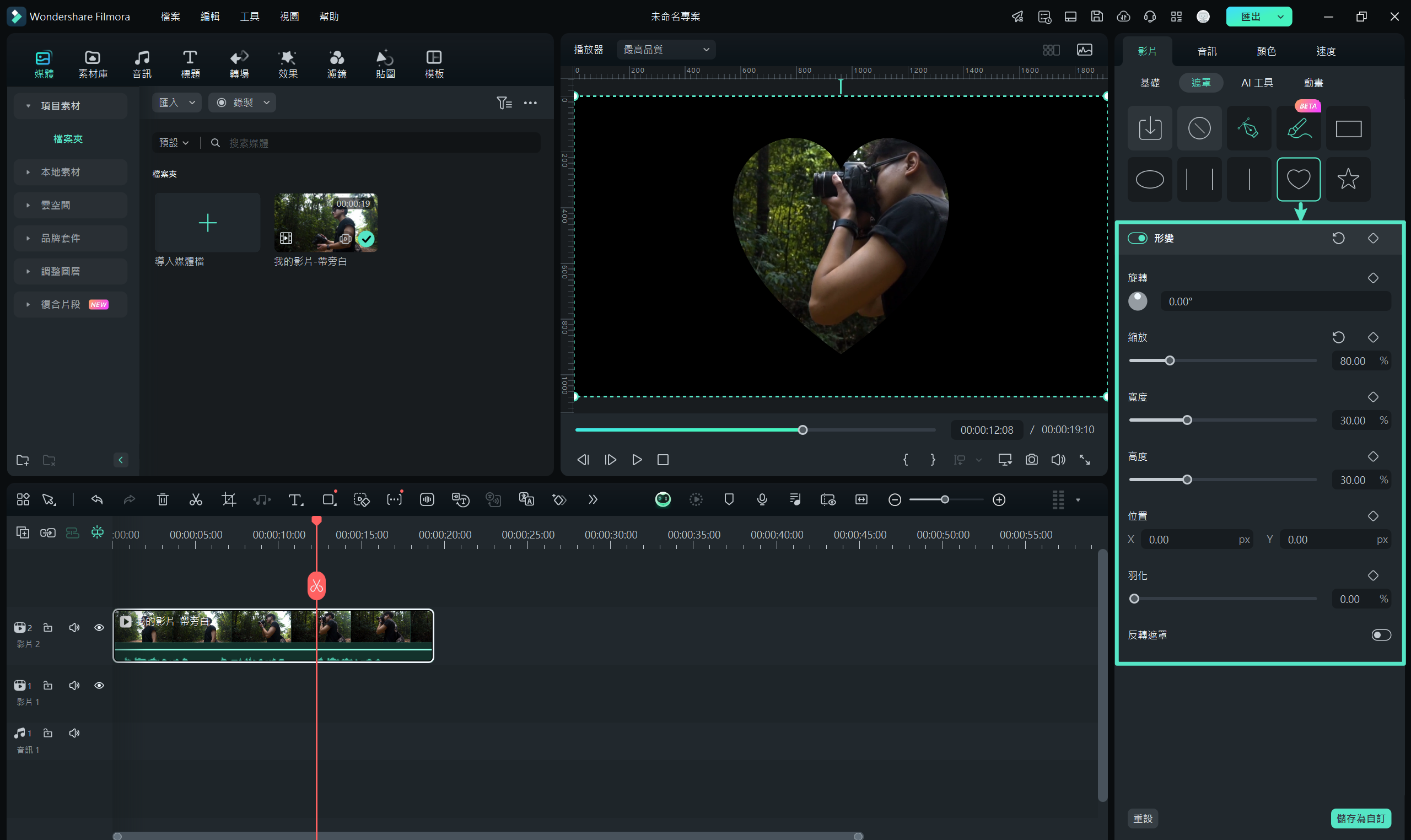Click the split scissors tool in toolbar
The image size is (1411, 840).
196,499
